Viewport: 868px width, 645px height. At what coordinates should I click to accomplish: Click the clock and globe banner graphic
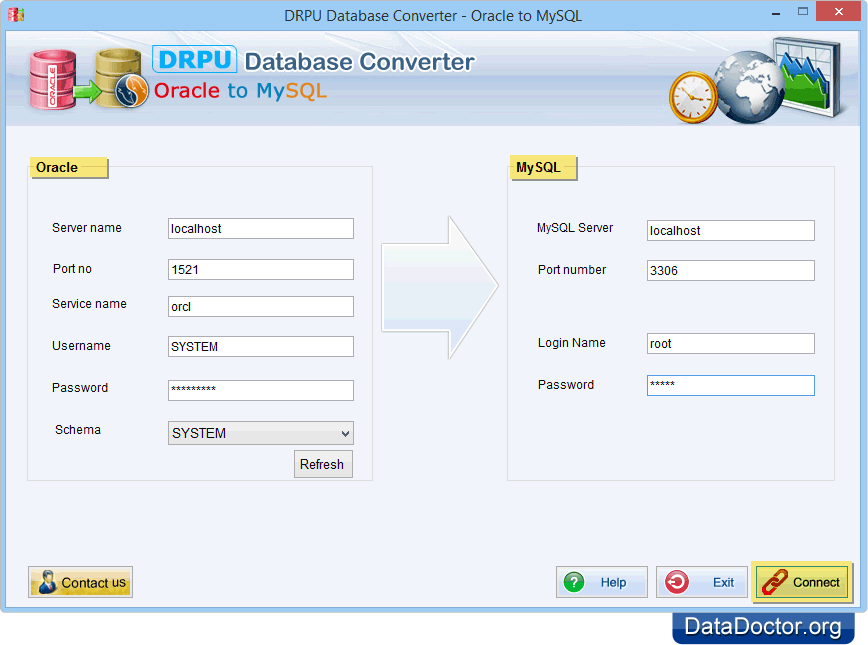click(756, 80)
